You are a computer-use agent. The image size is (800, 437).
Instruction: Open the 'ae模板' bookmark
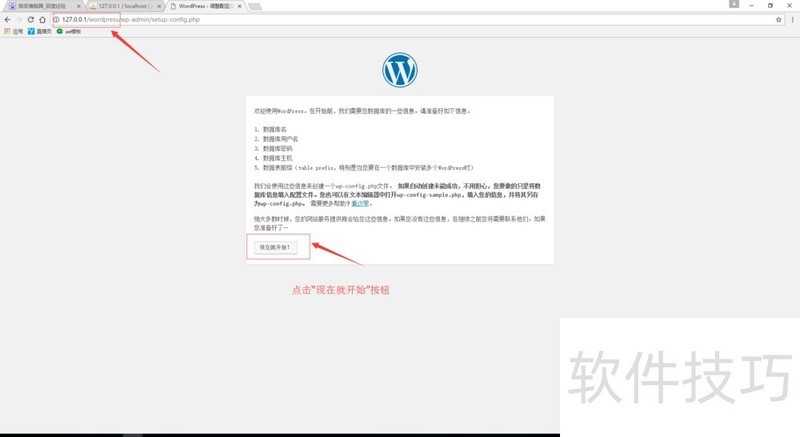pyautogui.click(x=69, y=31)
